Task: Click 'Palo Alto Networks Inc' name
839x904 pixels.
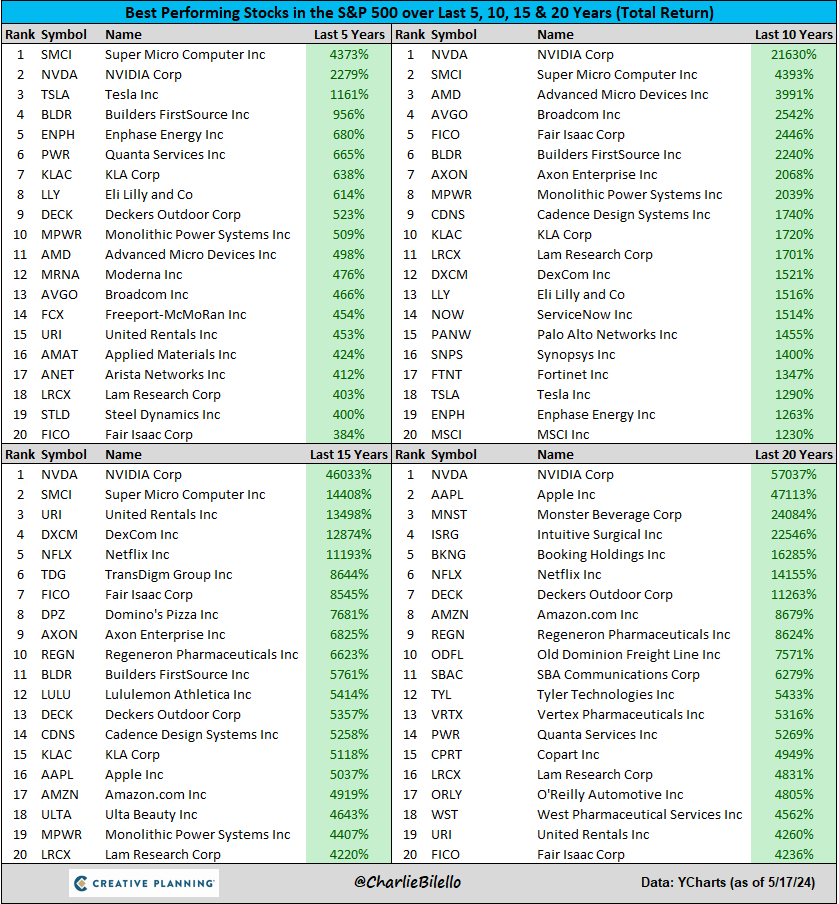Action: [x=607, y=334]
